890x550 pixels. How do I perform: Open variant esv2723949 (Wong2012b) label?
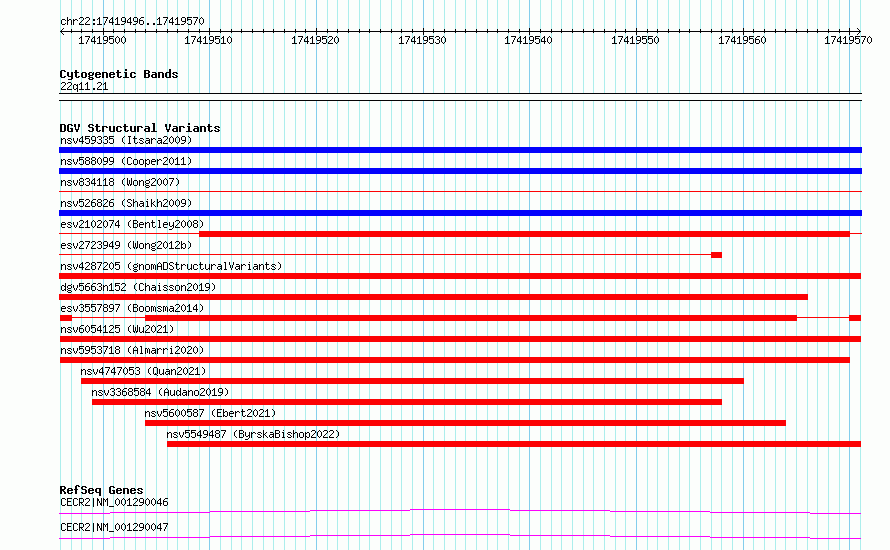[x=126, y=245]
